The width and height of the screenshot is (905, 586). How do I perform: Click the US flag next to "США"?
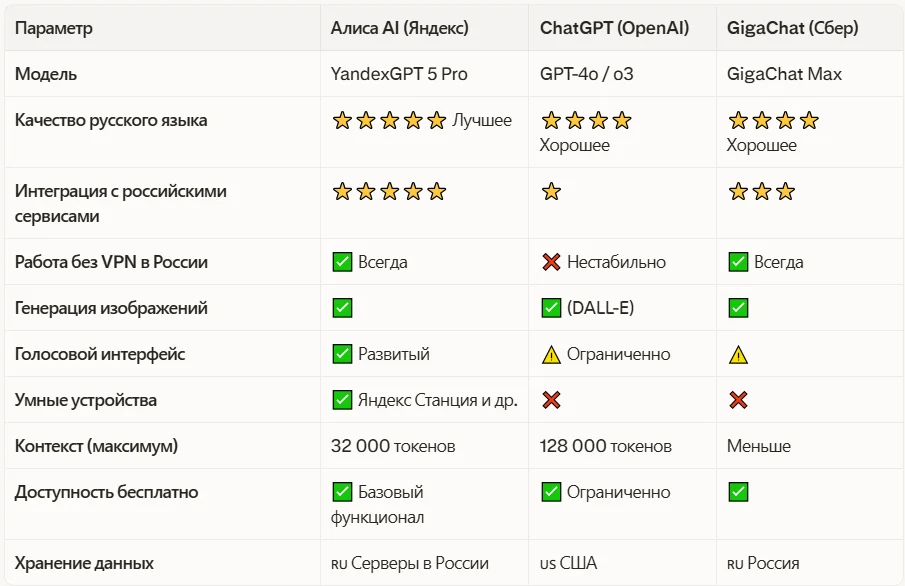coord(548,564)
